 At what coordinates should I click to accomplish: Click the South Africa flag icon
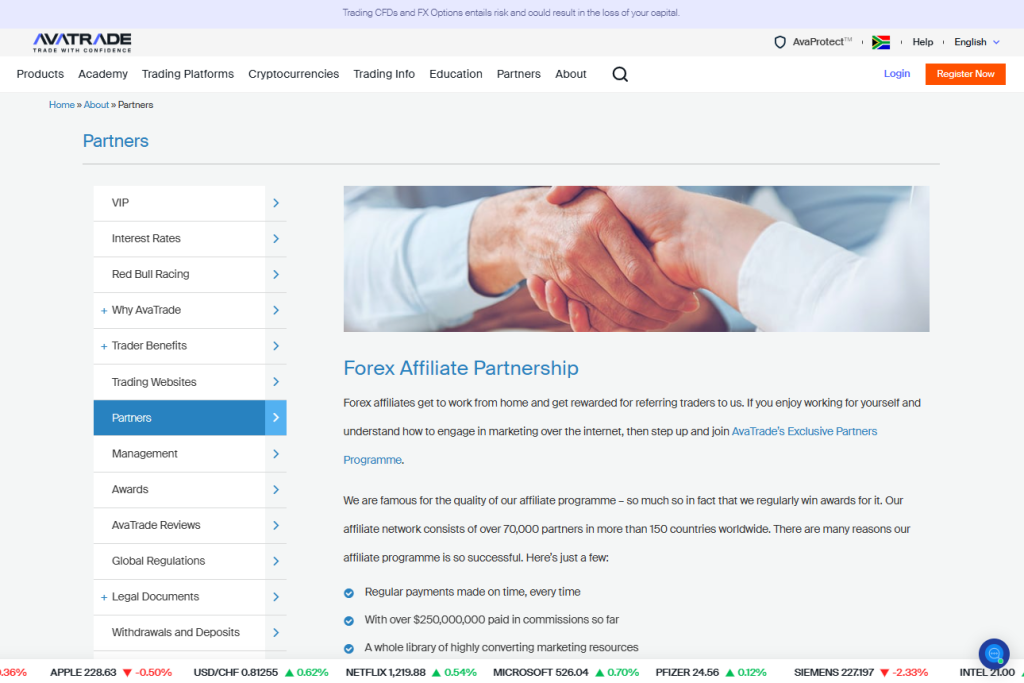point(880,42)
